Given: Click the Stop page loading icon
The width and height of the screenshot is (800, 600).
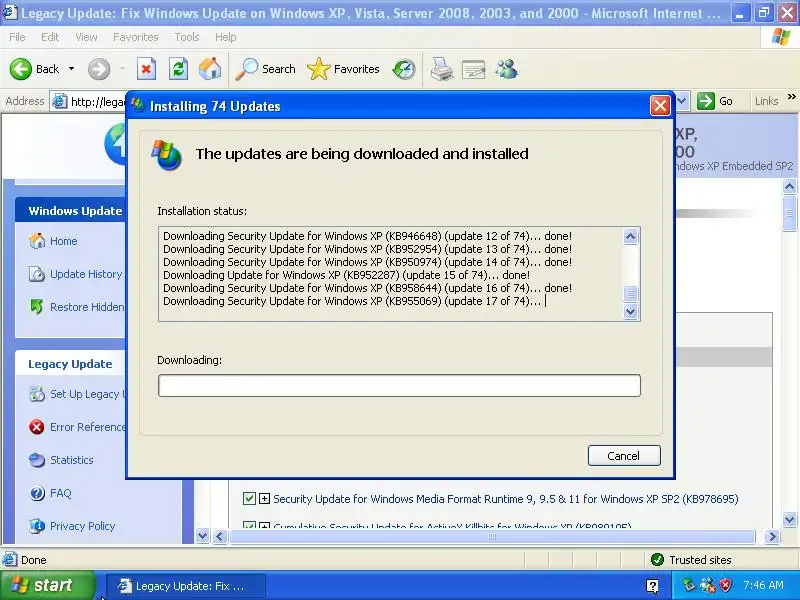Looking at the screenshot, I should coord(146,69).
